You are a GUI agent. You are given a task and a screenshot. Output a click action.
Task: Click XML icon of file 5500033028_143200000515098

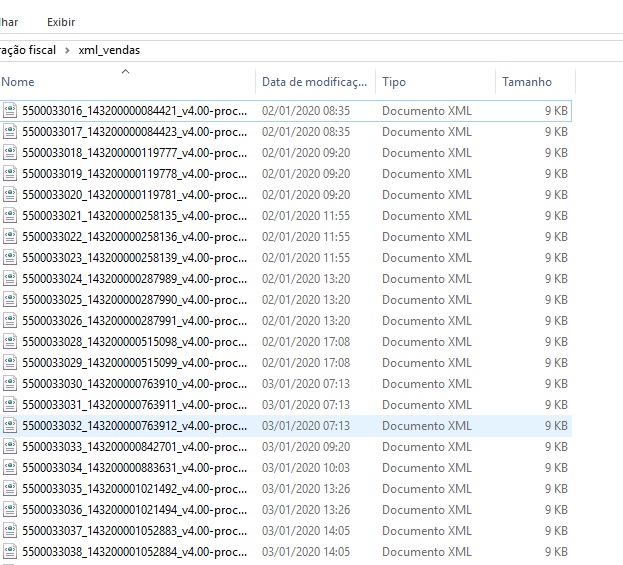point(10,342)
